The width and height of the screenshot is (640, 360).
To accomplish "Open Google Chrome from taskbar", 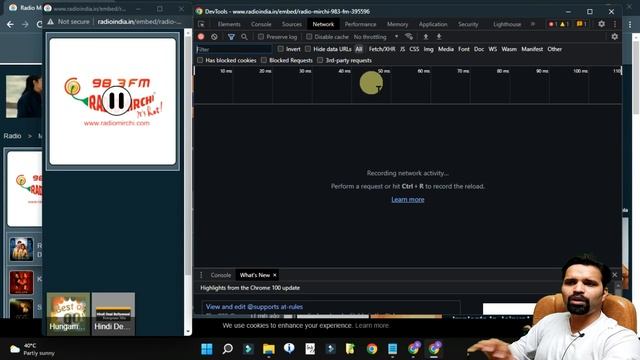I will (371, 349).
